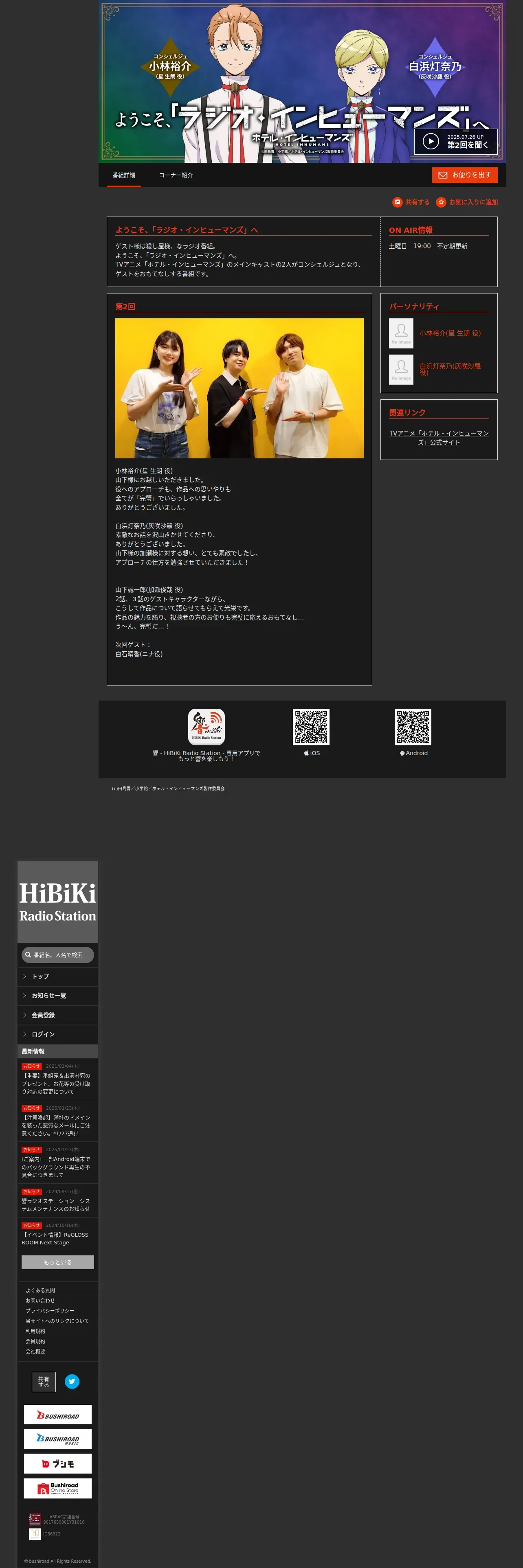Click the search magnifier icon
Viewport: 523px width, 1568px height.
coord(28,955)
